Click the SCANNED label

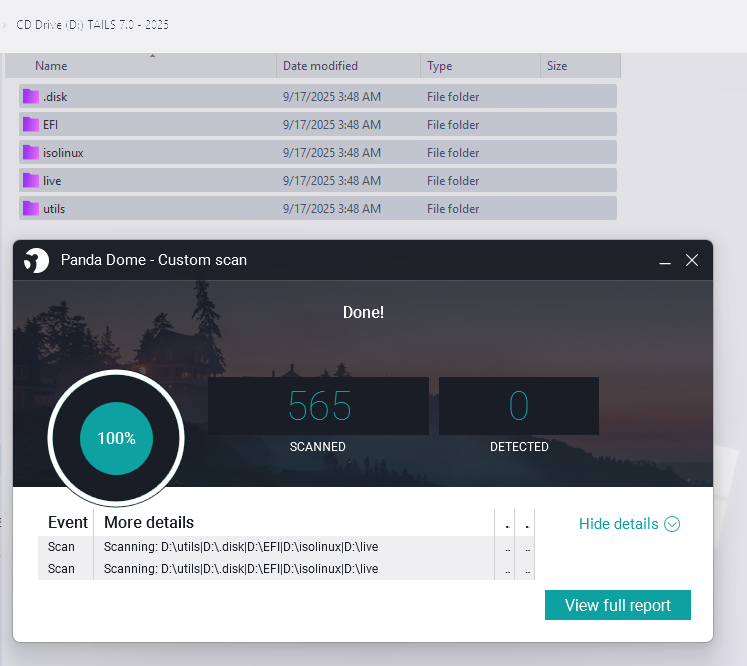pyautogui.click(x=318, y=447)
